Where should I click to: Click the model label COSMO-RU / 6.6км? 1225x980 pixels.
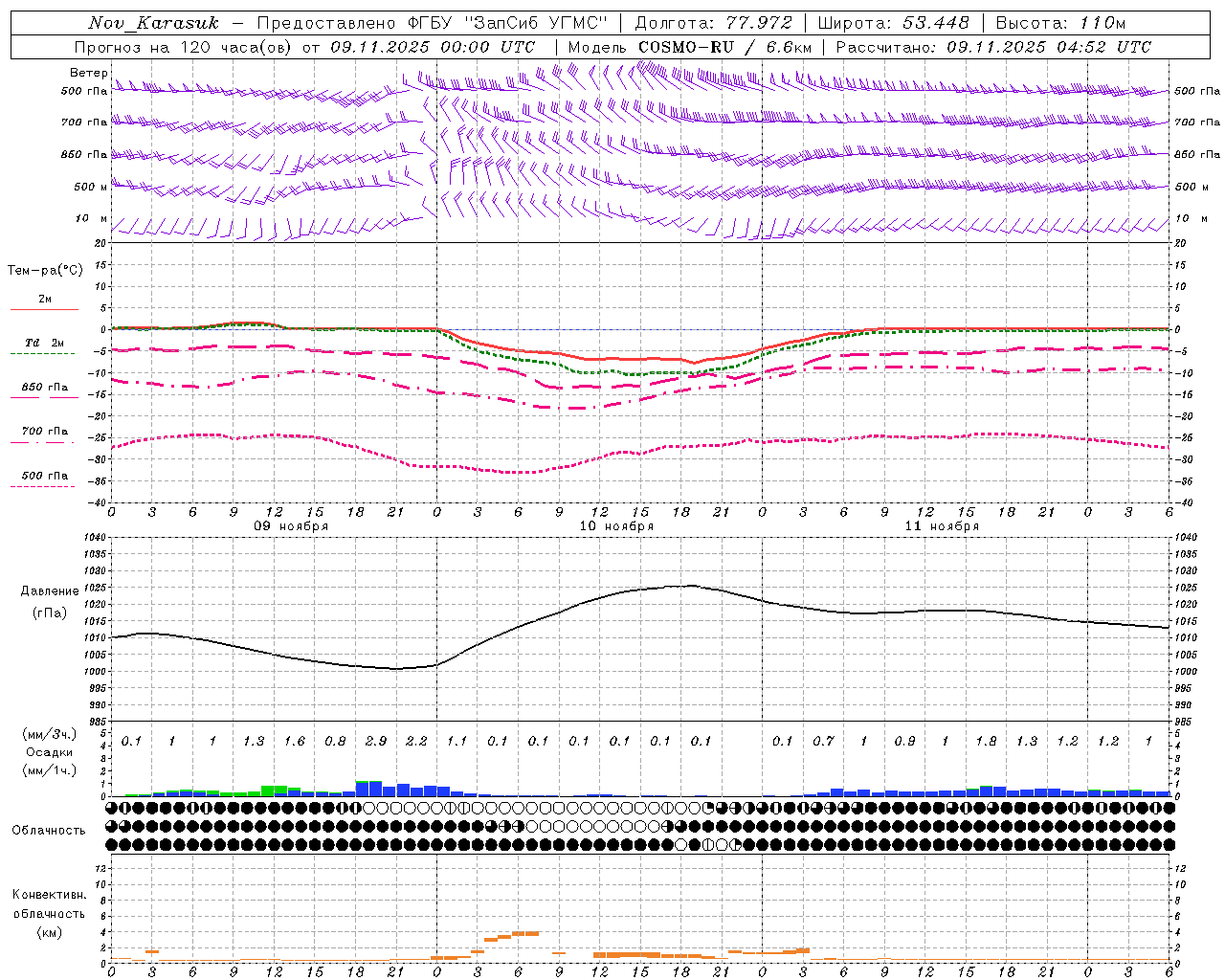(x=725, y=47)
